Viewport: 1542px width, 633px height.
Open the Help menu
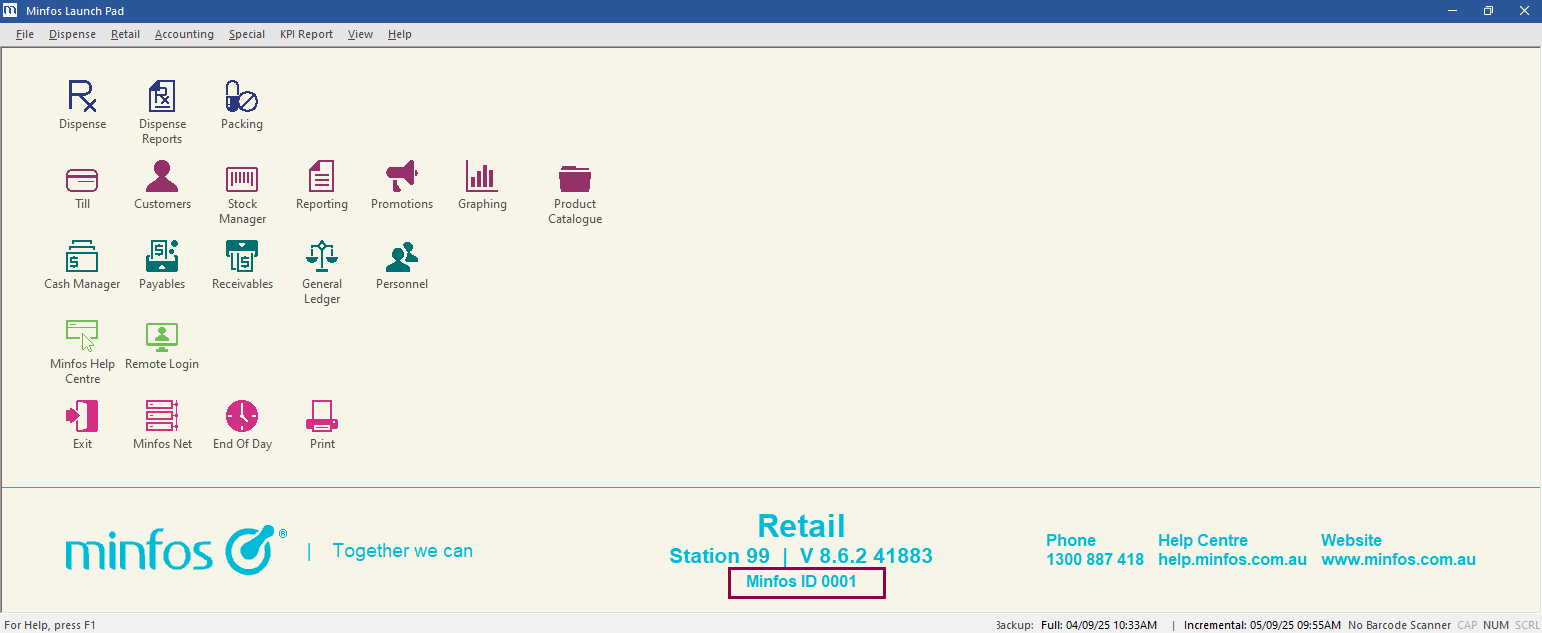pyautogui.click(x=400, y=34)
